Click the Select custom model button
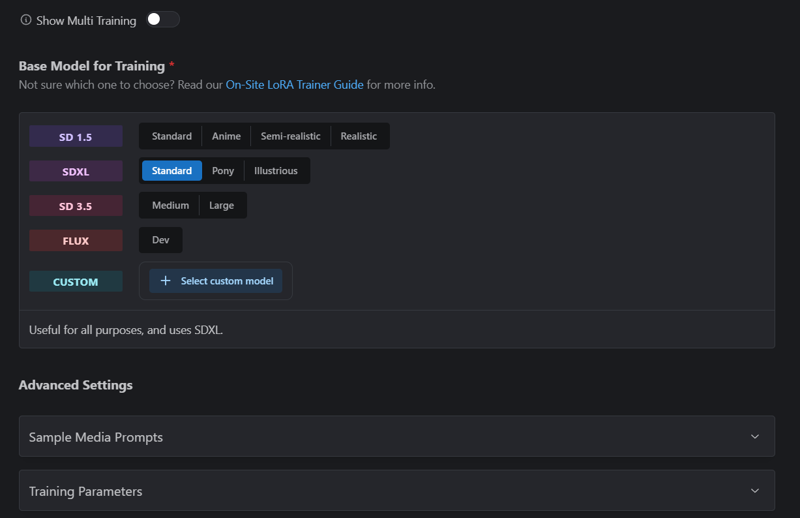800x518 pixels. coord(216,281)
